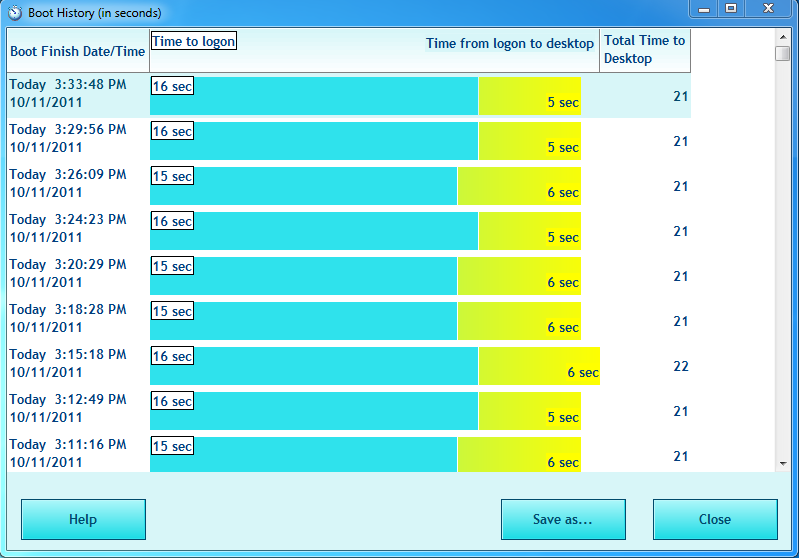The width and height of the screenshot is (799, 558).
Task: Click total 21 in 3:11:16 row
Action: click(681, 456)
